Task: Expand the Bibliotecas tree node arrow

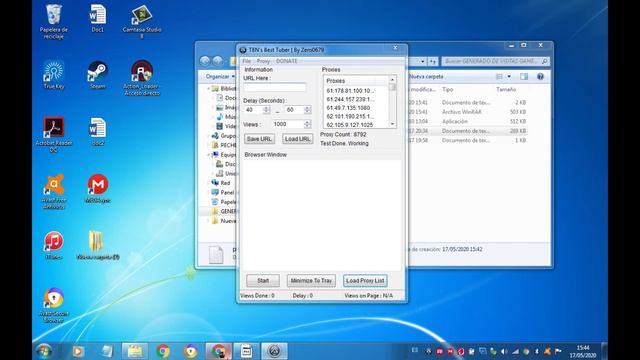Action: [x=209, y=89]
